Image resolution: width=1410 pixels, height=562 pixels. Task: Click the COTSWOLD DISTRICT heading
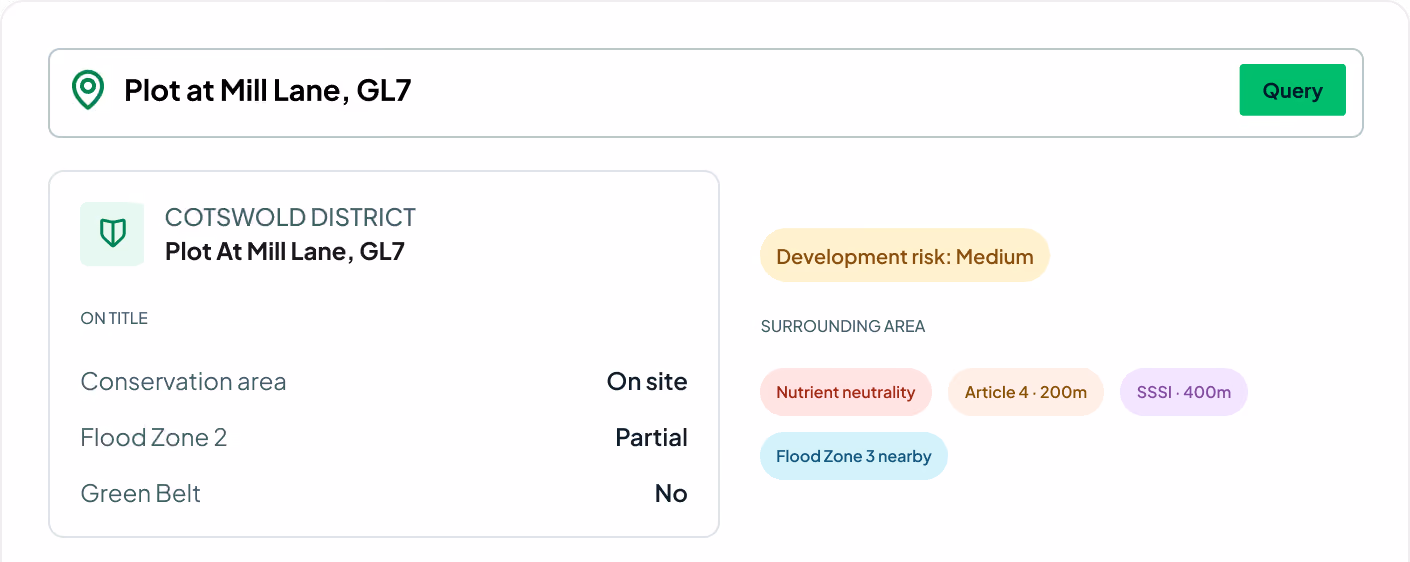290,217
